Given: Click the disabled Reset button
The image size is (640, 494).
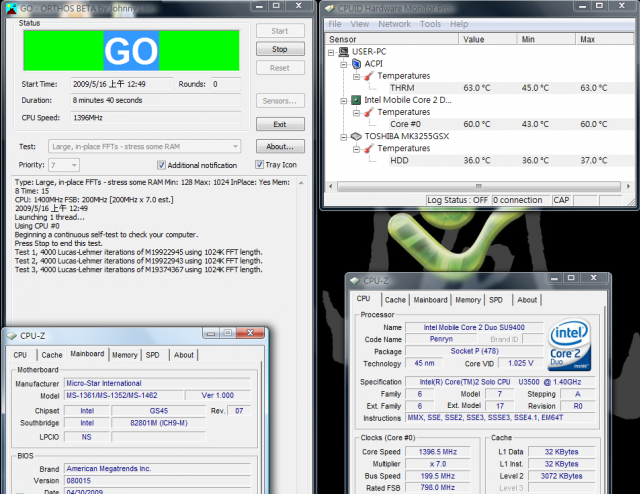Looking at the screenshot, I should pos(280,68).
